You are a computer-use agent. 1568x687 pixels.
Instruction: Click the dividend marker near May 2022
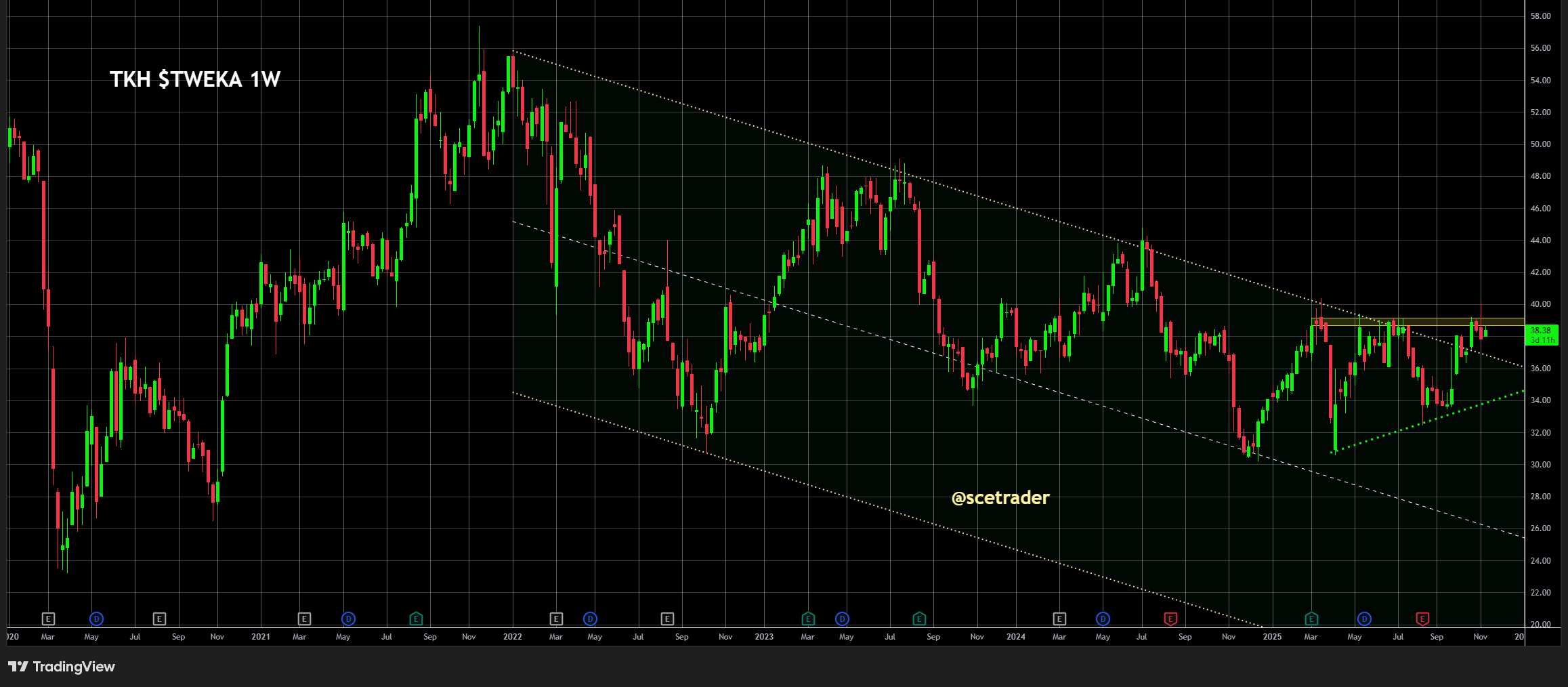[590, 619]
